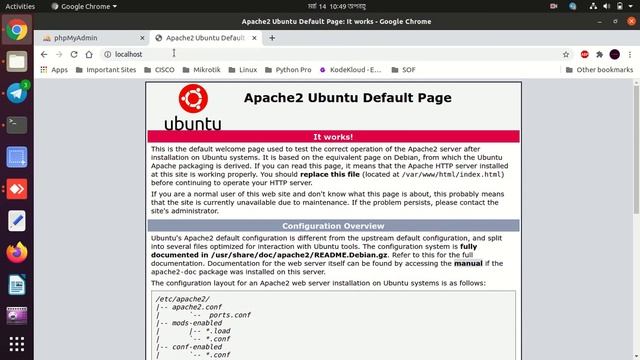This screenshot has height=360, width=640.
Task: Open the Mikrotik bookmarks folder
Action: (x=201, y=70)
